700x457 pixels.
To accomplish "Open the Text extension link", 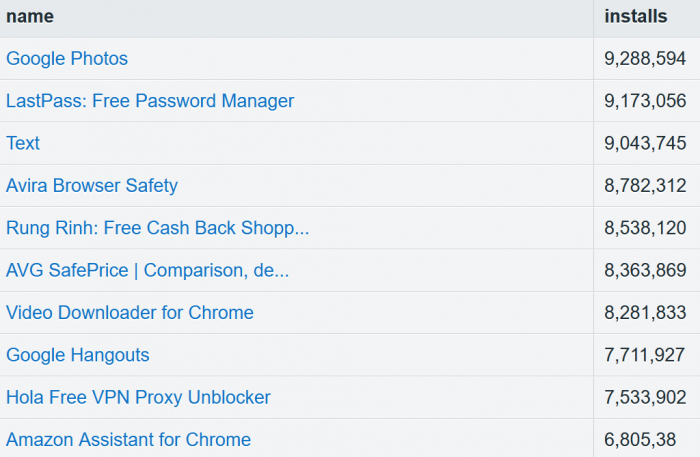I will (23, 143).
